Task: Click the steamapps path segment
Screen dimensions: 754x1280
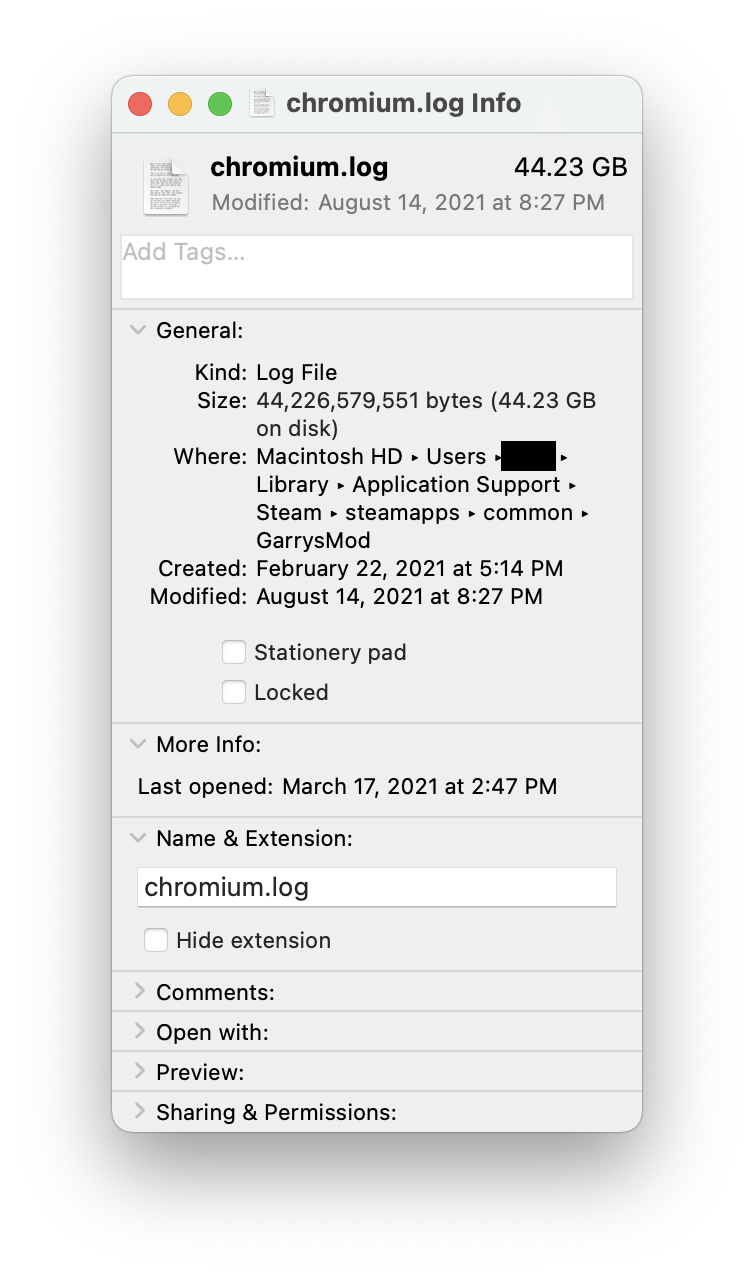Action: (x=402, y=513)
